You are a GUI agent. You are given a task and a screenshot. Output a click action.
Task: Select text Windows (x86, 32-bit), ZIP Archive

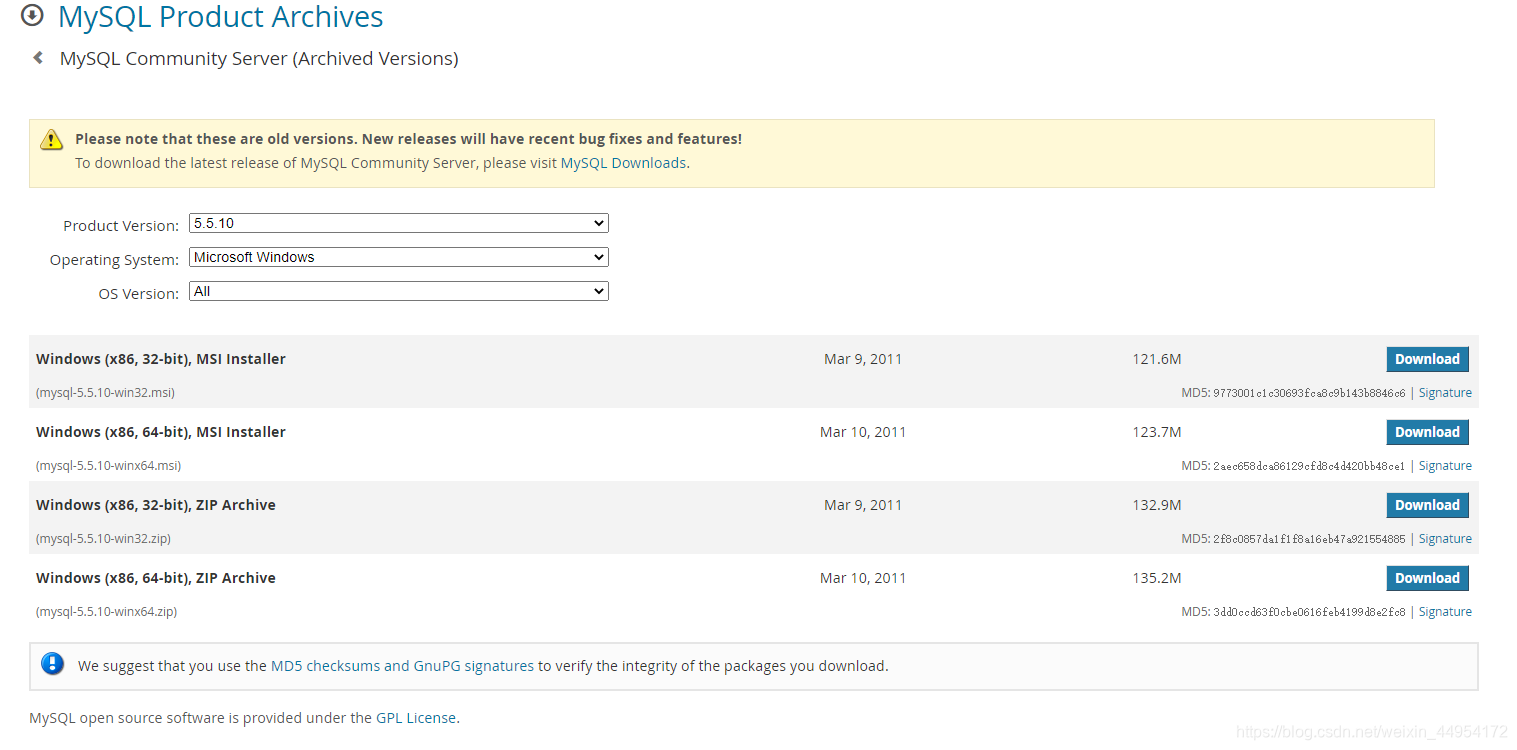pos(156,505)
